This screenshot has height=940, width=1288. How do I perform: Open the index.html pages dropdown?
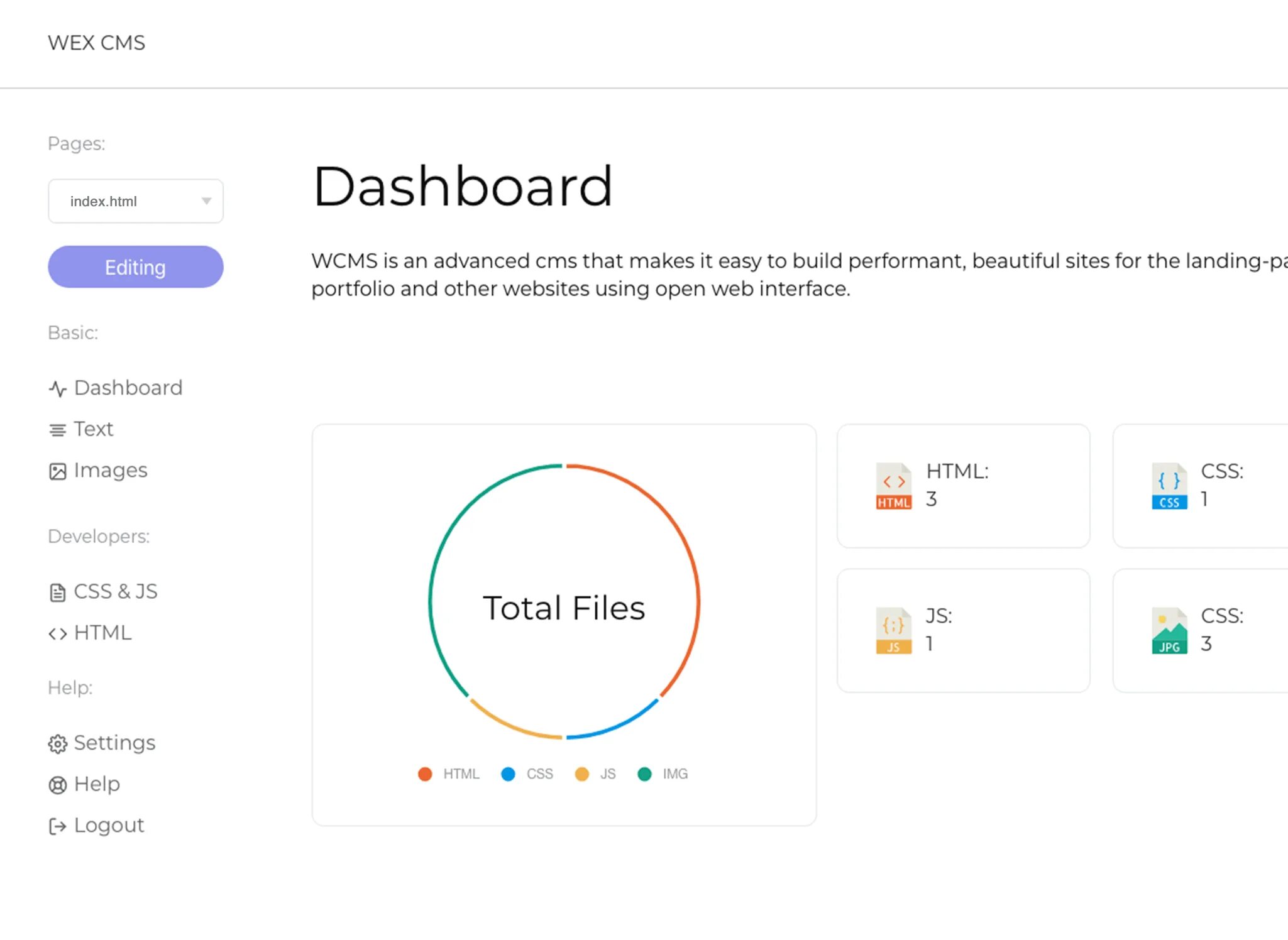tap(135, 201)
